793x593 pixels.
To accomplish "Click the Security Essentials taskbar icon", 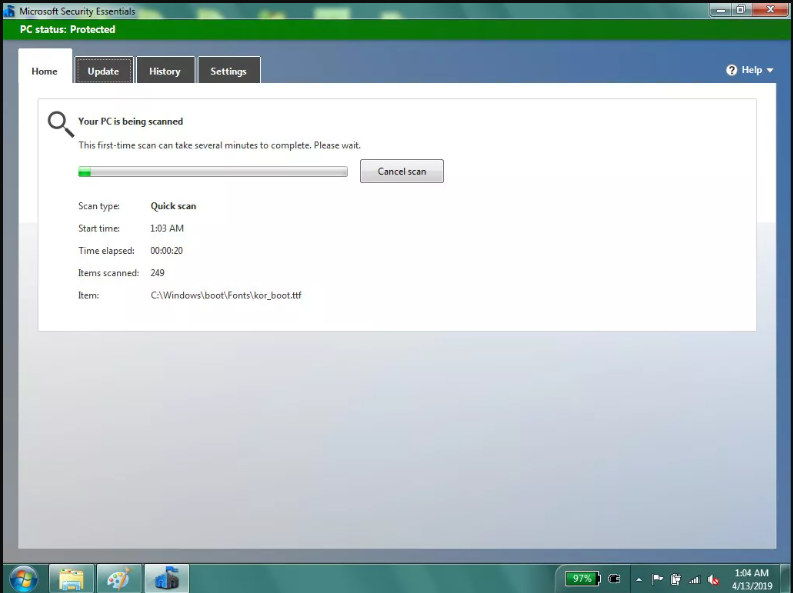I will [167, 579].
